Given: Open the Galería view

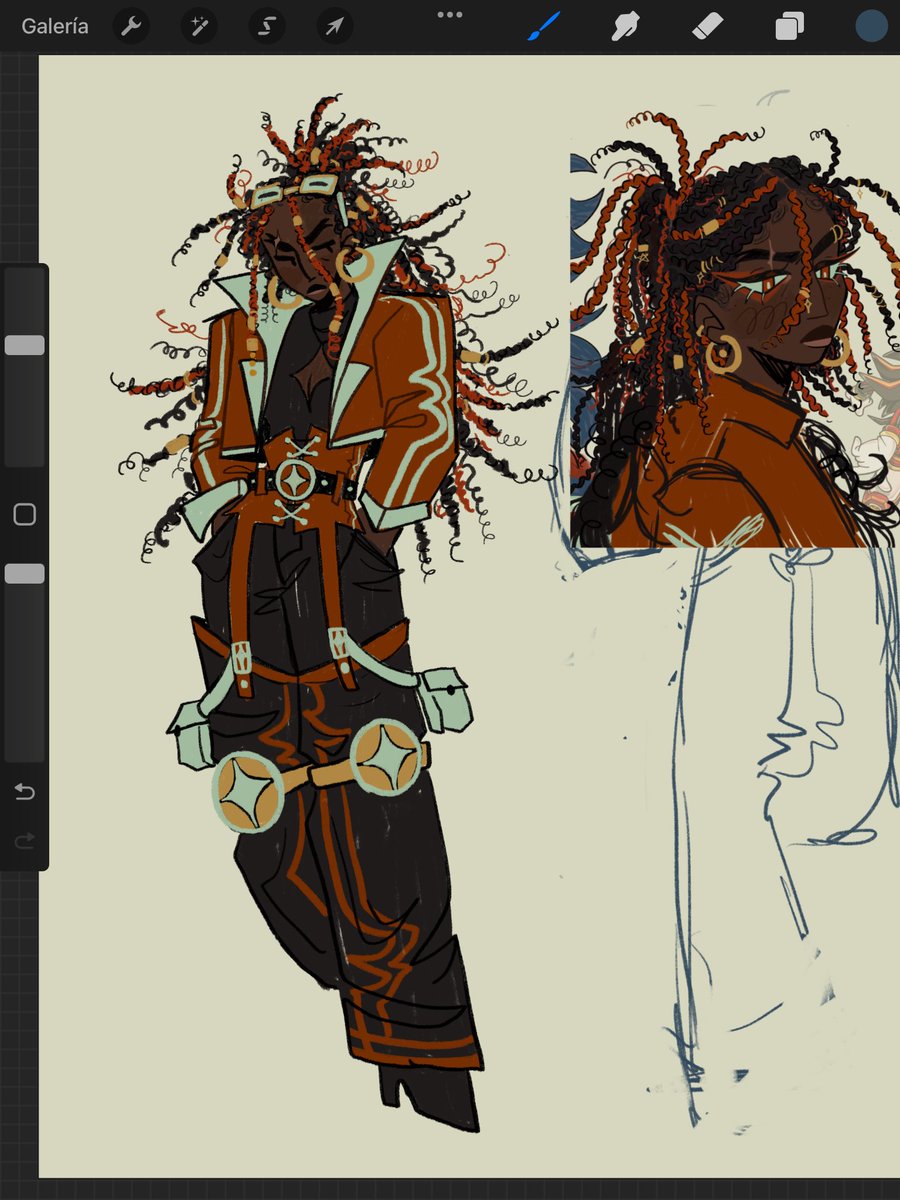Looking at the screenshot, I should (55, 27).
